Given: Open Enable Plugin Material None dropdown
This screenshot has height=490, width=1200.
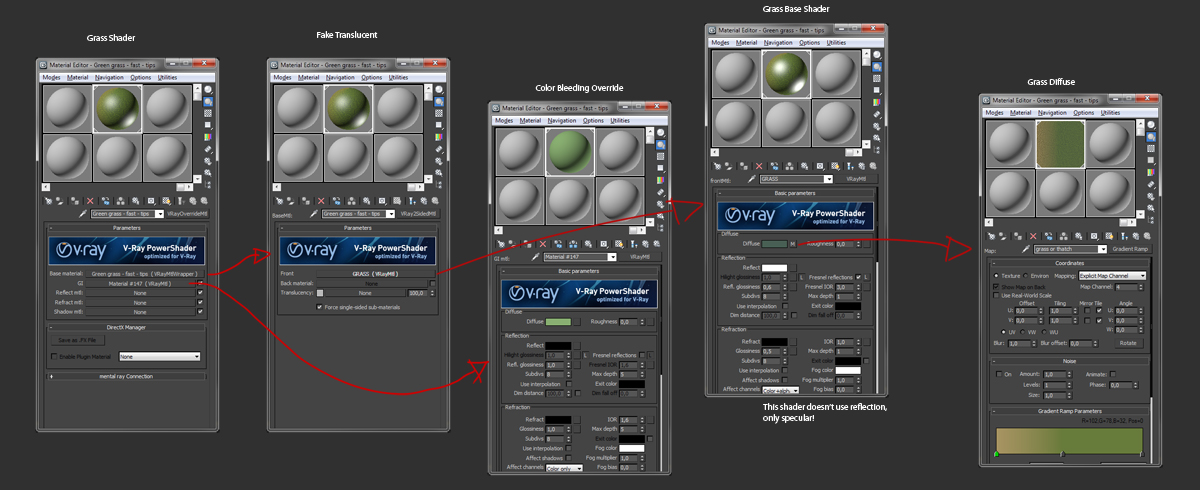Looking at the screenshot, I should [159, 356].
